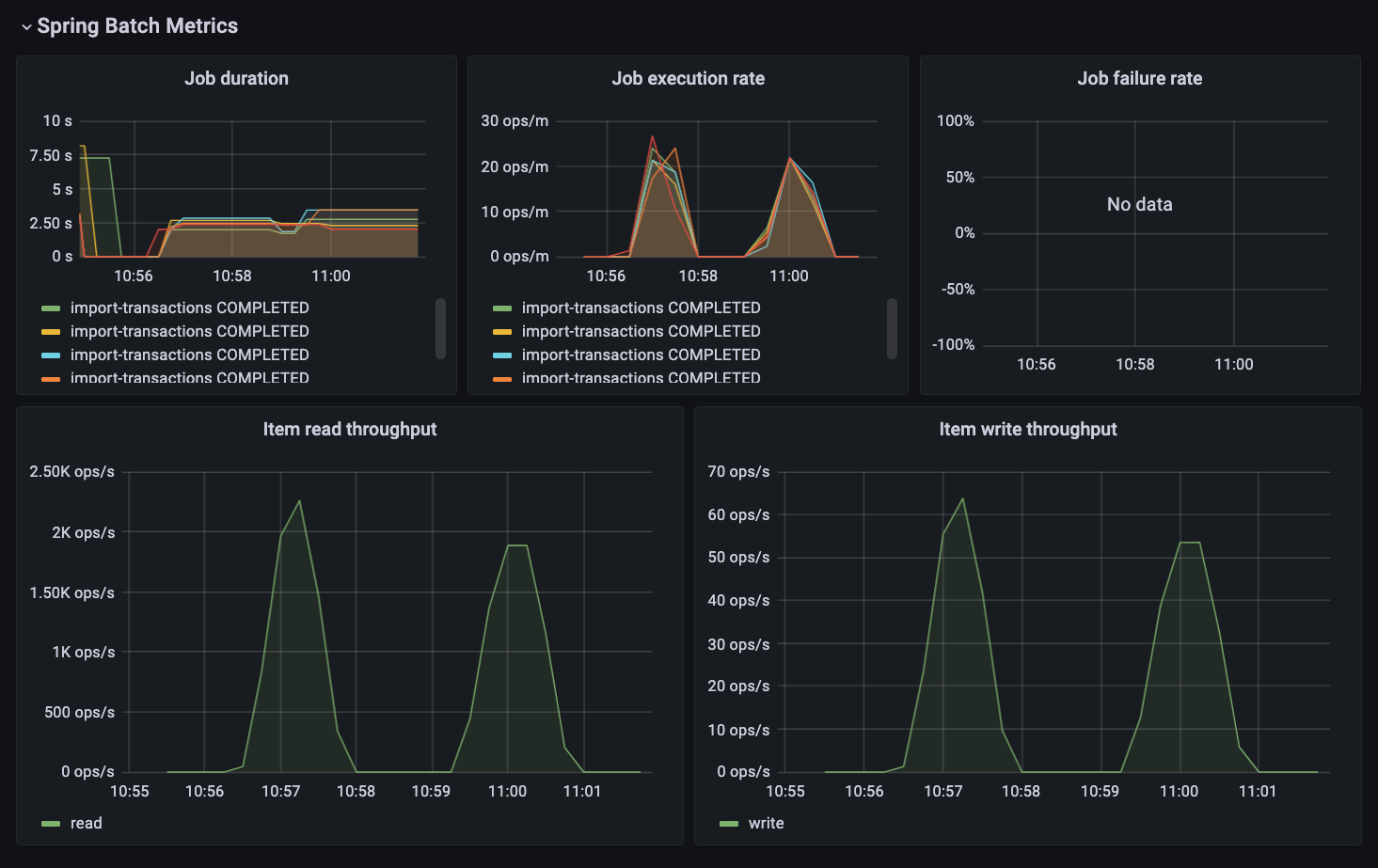1378x868 pixels.
Task: Click the second peak in Item write throughput graph
Action: [x=1190, y=543]
